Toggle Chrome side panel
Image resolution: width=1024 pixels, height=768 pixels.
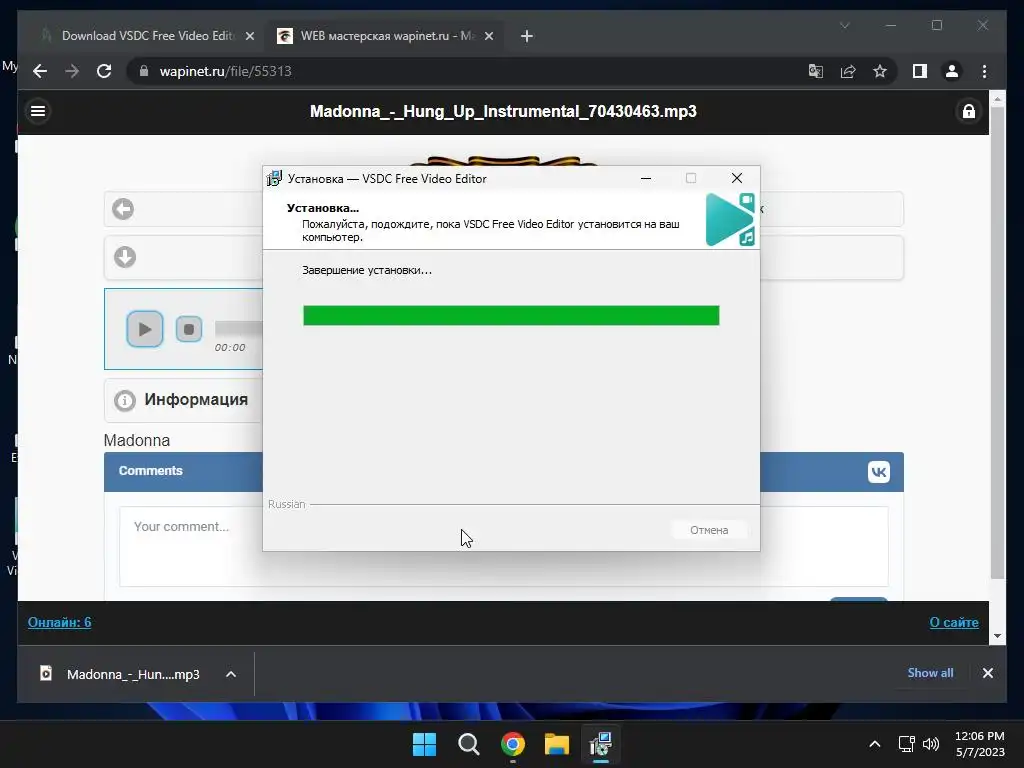920,71
